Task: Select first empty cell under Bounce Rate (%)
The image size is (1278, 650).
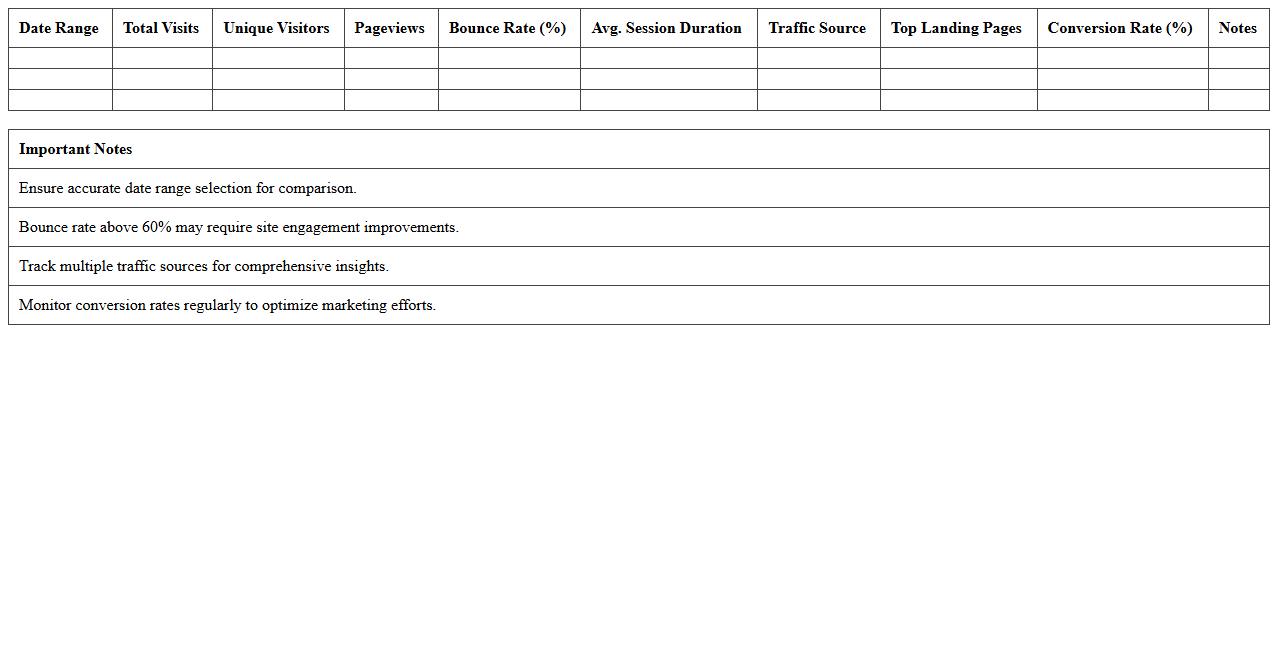Action: click(508, 58)
